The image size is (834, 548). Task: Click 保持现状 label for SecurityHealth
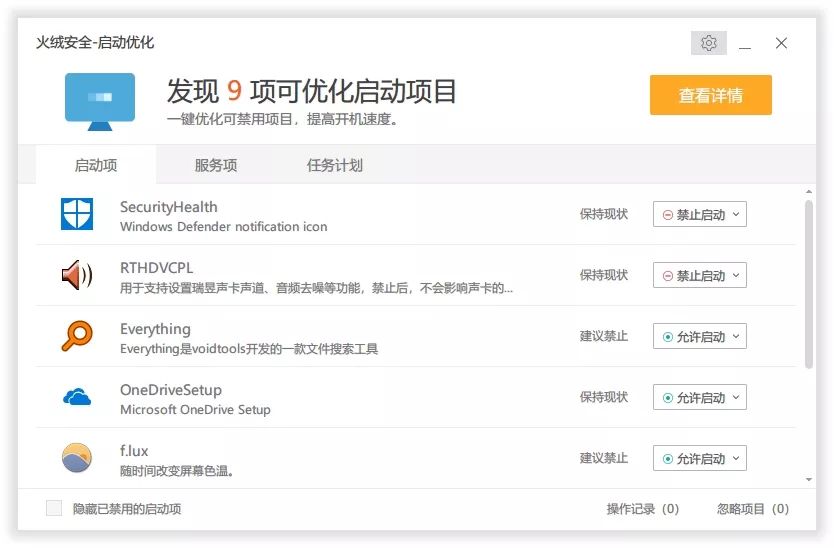pos(604,214)
